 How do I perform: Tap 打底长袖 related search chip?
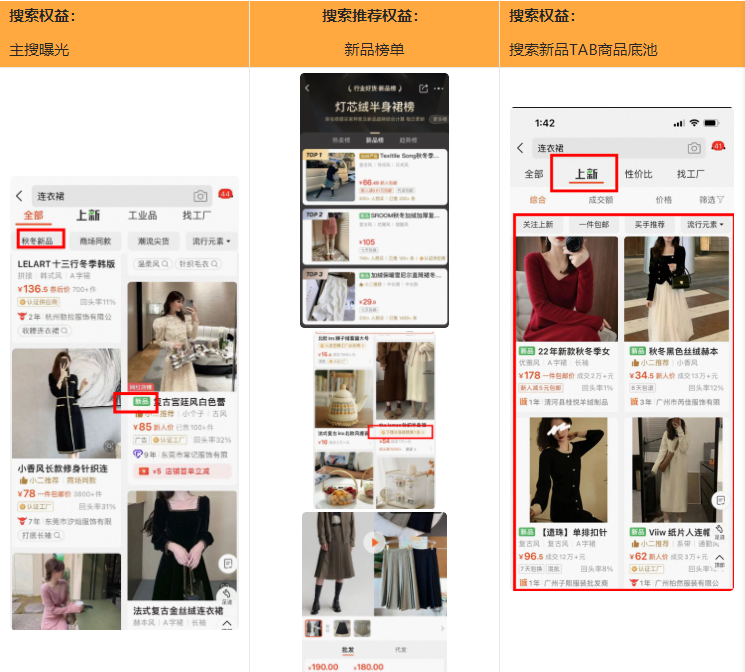(x=41, y=535)
